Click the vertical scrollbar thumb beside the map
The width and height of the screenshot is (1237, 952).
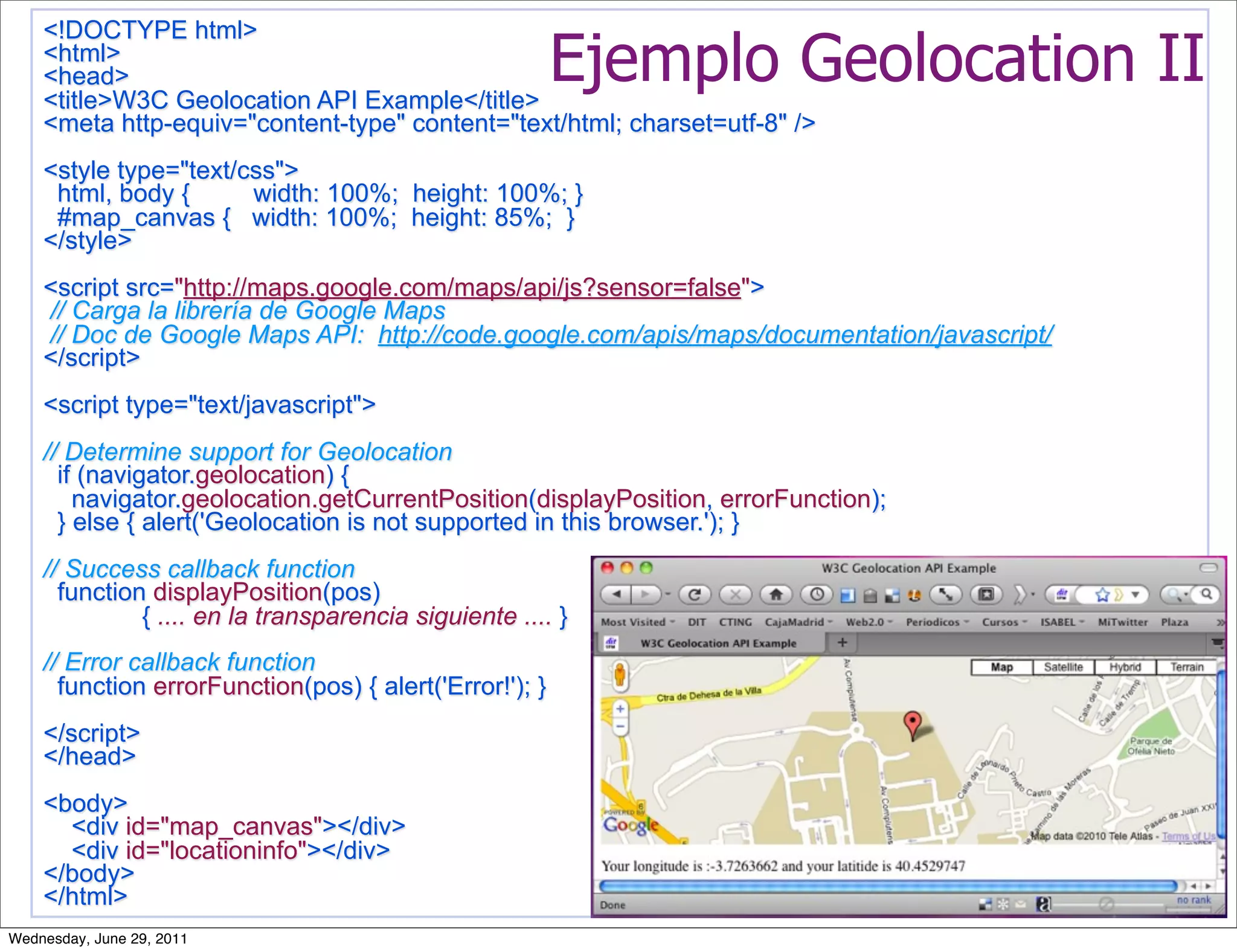[x=1221, y=754]
